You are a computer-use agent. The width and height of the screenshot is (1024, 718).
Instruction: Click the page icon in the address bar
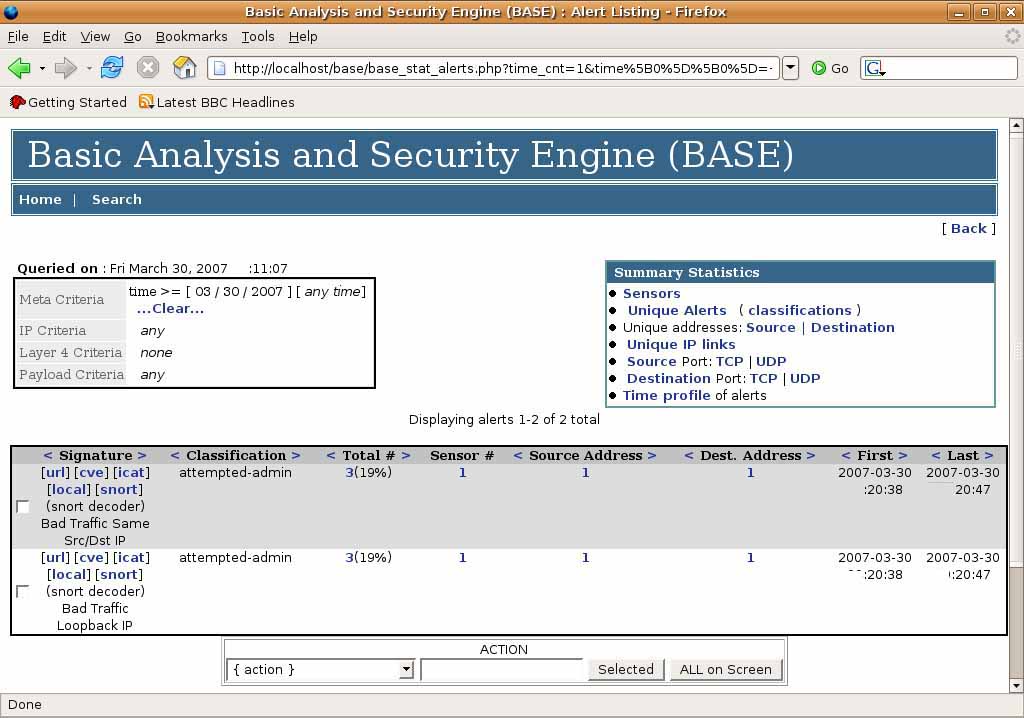[220, 68]
